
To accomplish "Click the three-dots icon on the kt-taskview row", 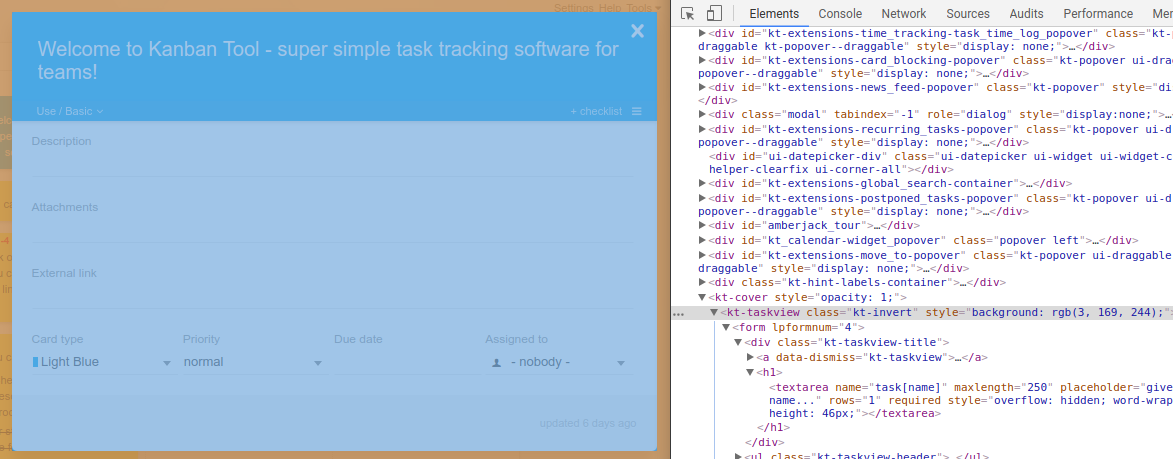I will click(x=679, y=313).
